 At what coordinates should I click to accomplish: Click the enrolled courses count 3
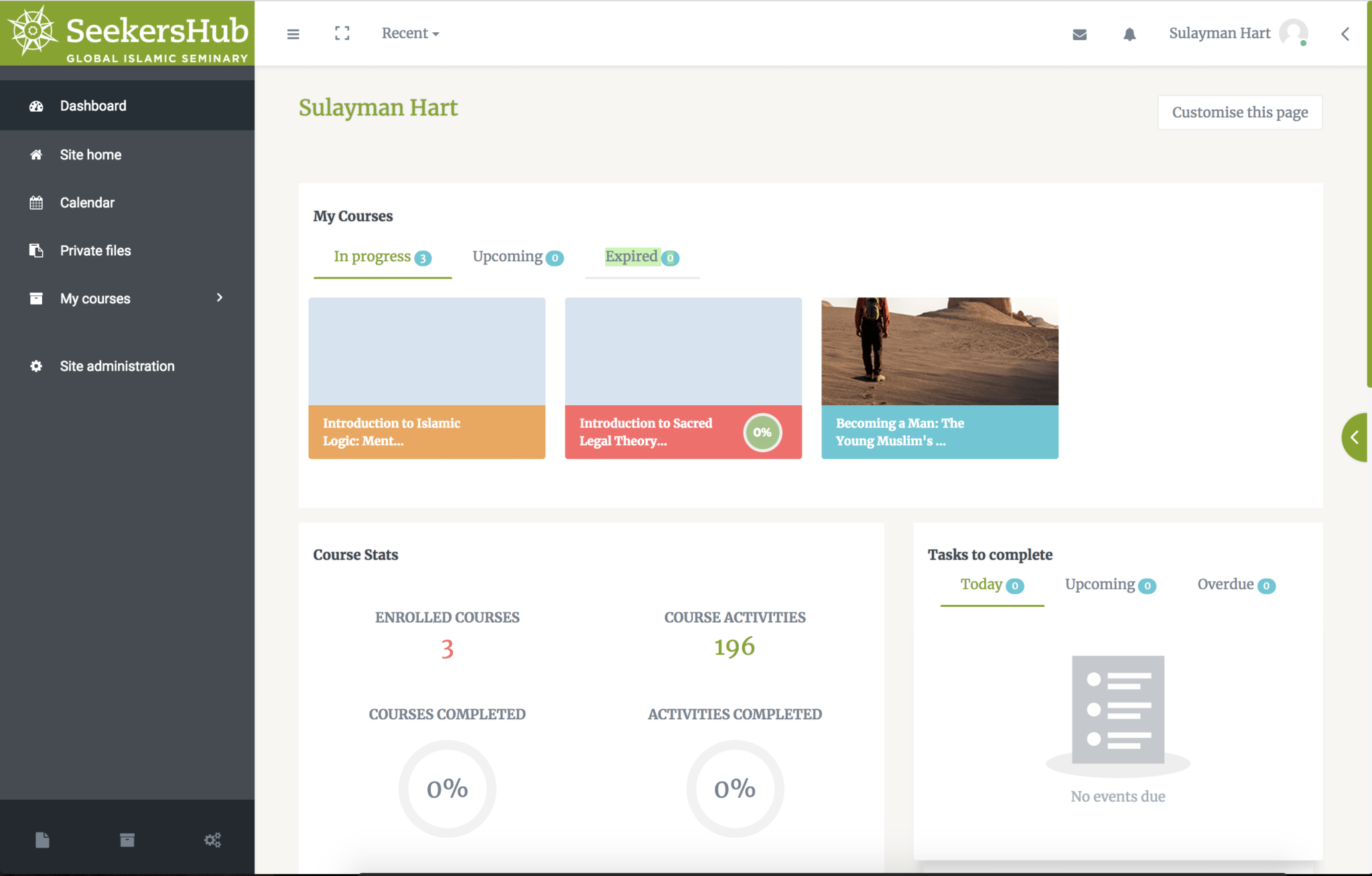pyautogui.click(x=448, y=648)
